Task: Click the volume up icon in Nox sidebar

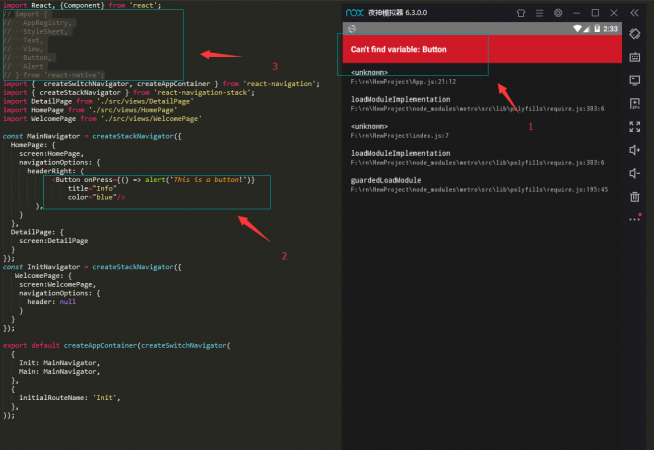Action: 635,150
